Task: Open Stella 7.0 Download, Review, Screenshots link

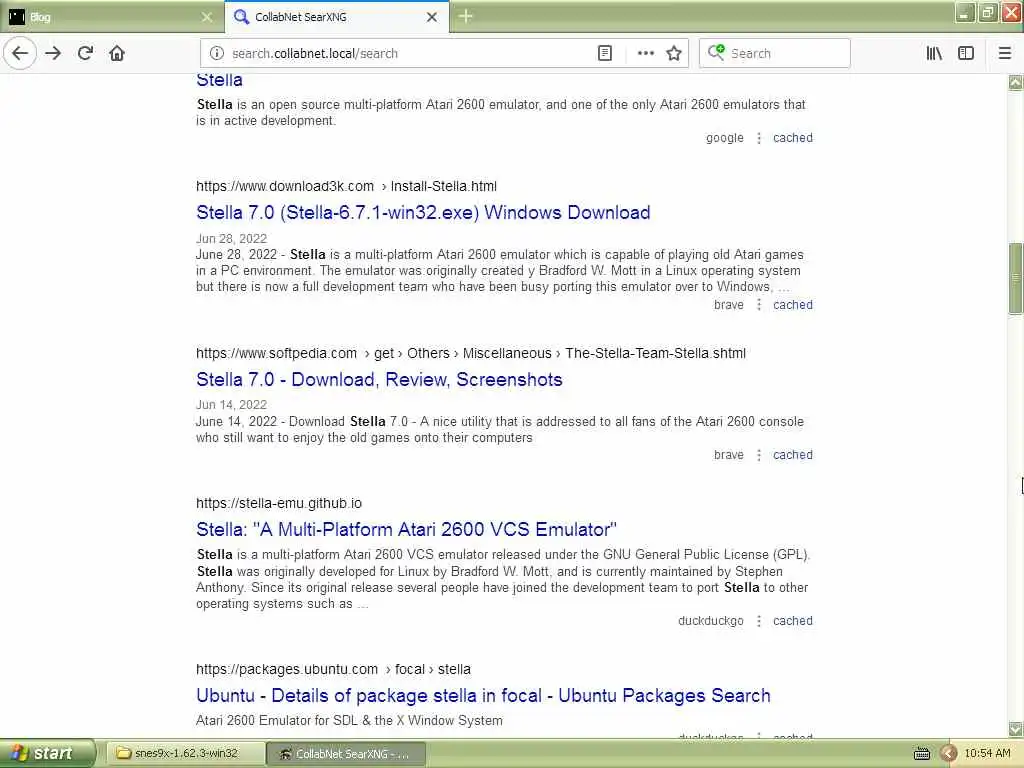Action: 379,379
